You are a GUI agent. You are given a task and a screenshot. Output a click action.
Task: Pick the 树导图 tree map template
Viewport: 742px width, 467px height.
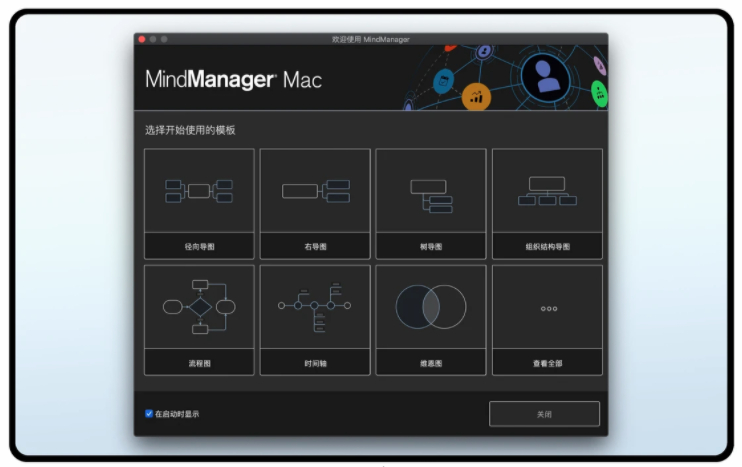431,204
